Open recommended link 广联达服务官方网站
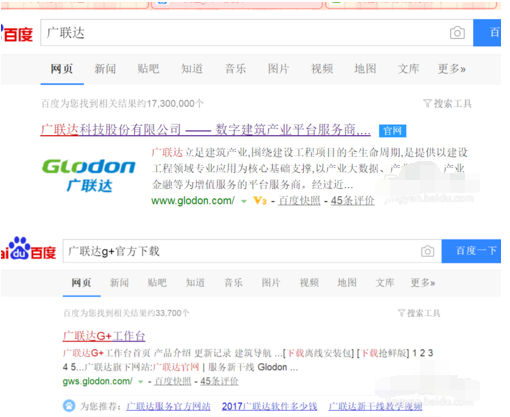This screenshot has width=510, height=417. click(168, 406)
